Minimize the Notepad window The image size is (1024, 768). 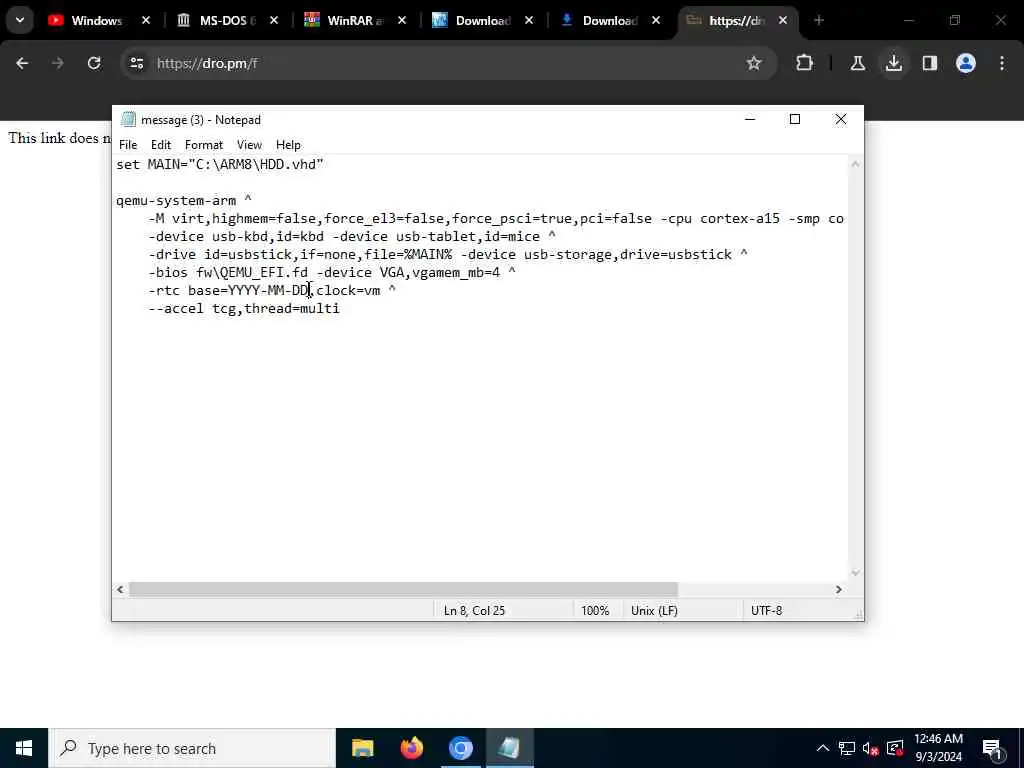click(x=750, y=120)
